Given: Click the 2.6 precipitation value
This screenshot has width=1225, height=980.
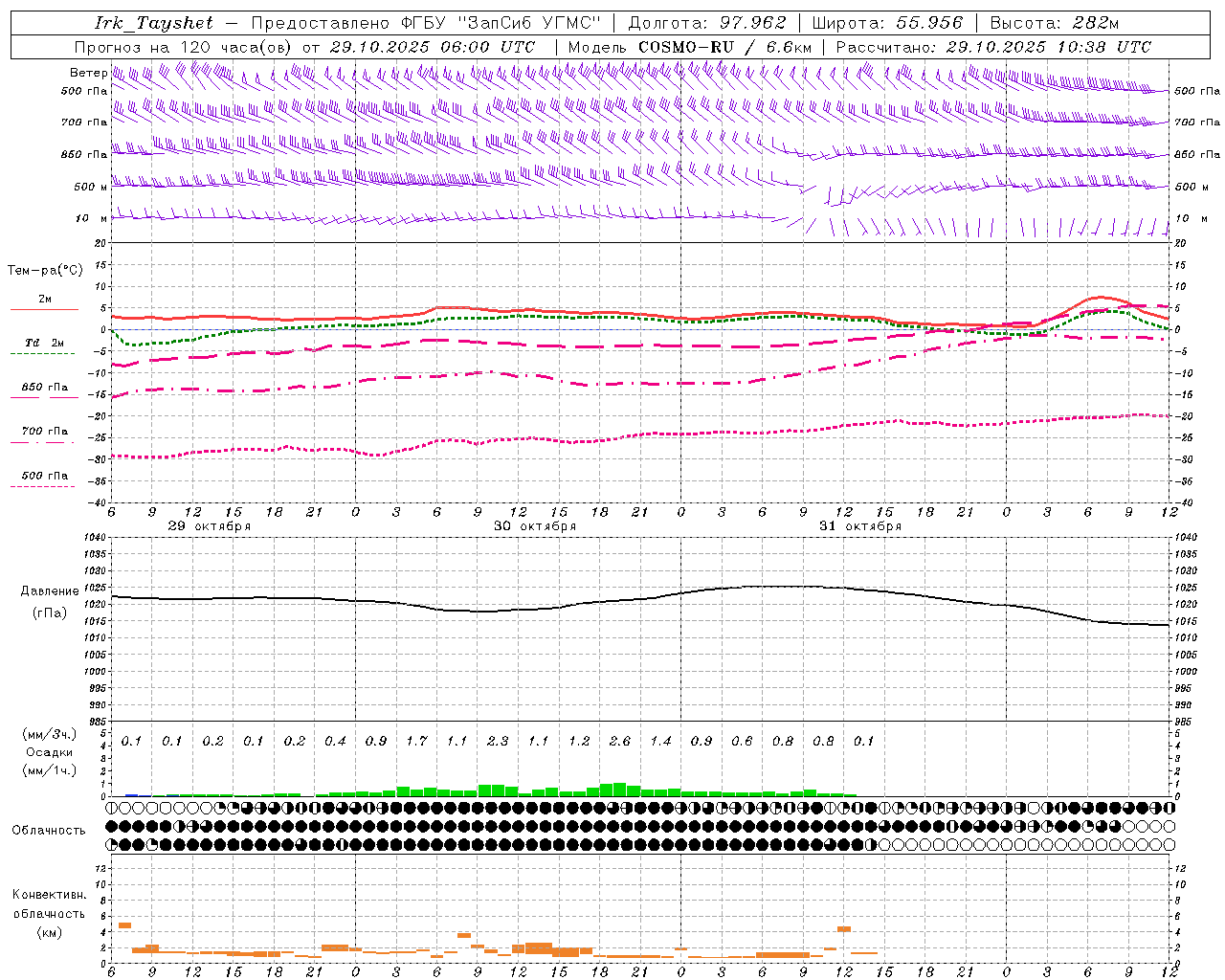Looking at the screenshot, I should (620, 742).
